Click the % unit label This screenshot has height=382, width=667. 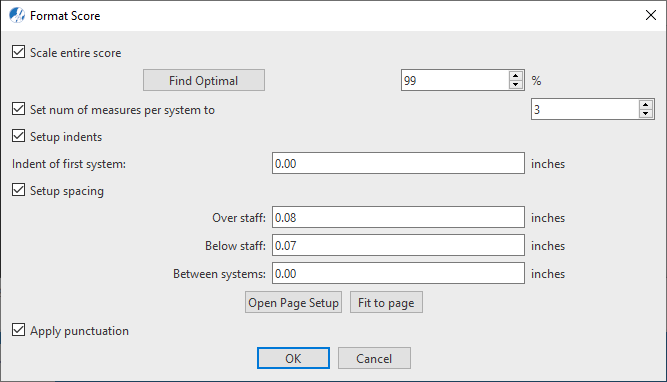(x=536, y=81)
